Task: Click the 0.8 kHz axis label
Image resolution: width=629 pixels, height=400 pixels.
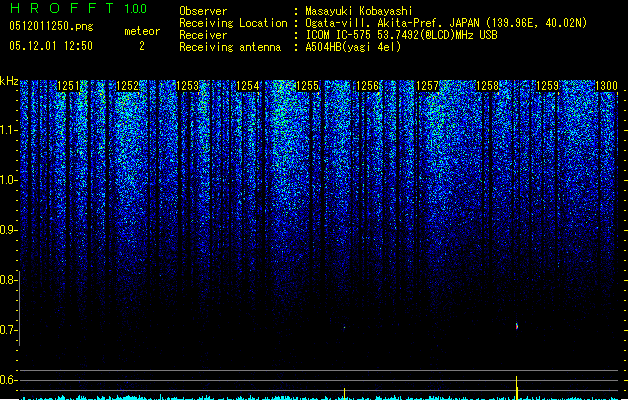Action: tap(8, 280)
